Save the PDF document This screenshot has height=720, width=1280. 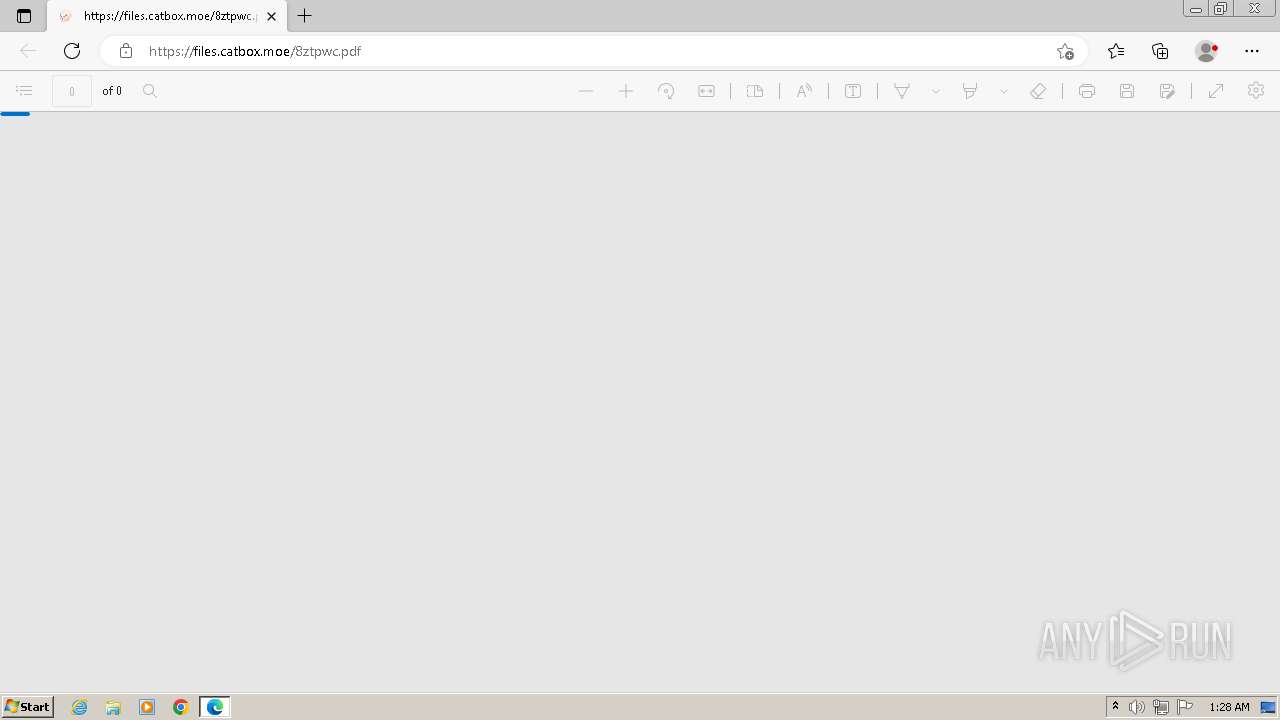(x=1127, y=91)
